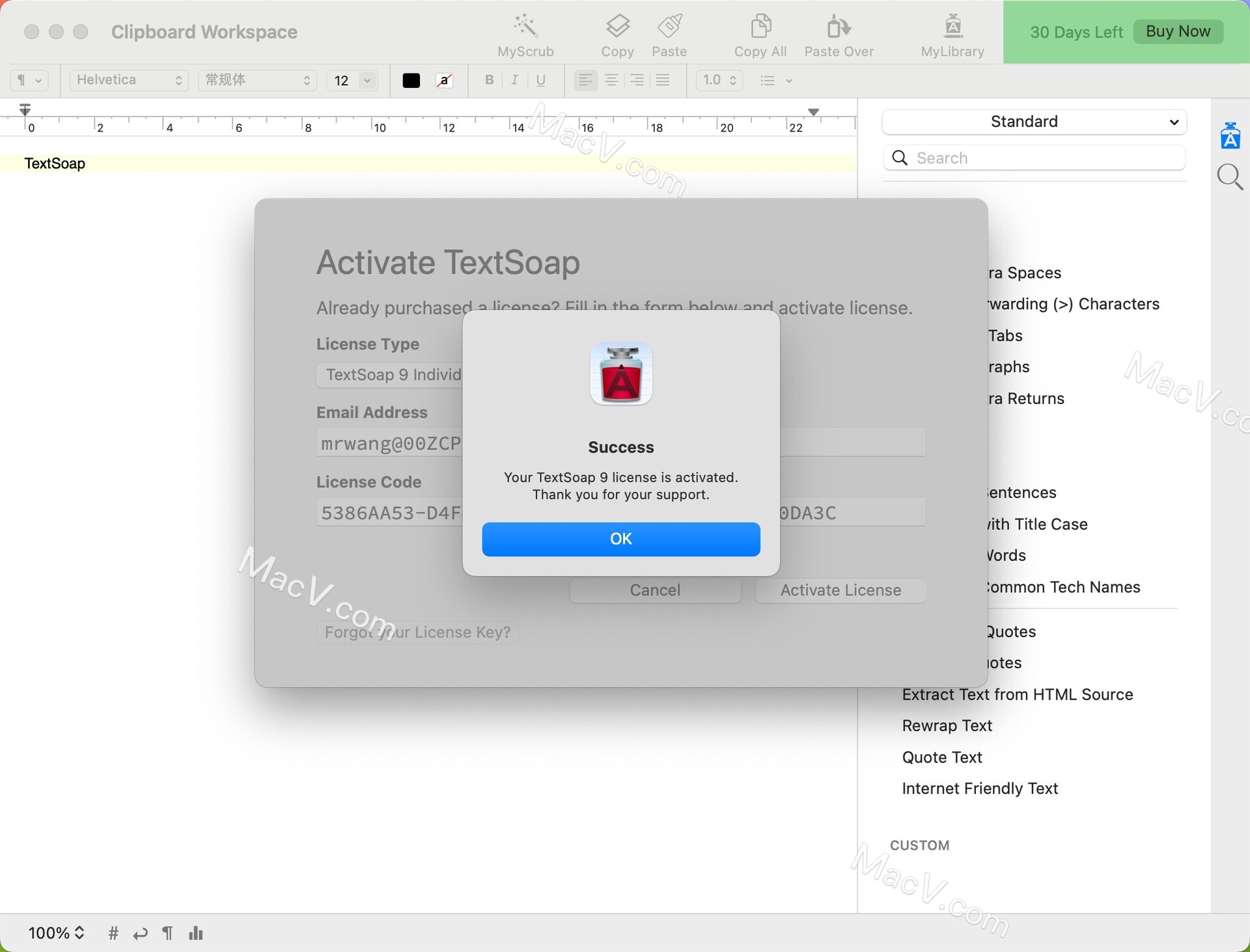The image size is (1250, 952).
Task: Select Extract Text from HTML Source cleaner
Action: point(1017,694)
